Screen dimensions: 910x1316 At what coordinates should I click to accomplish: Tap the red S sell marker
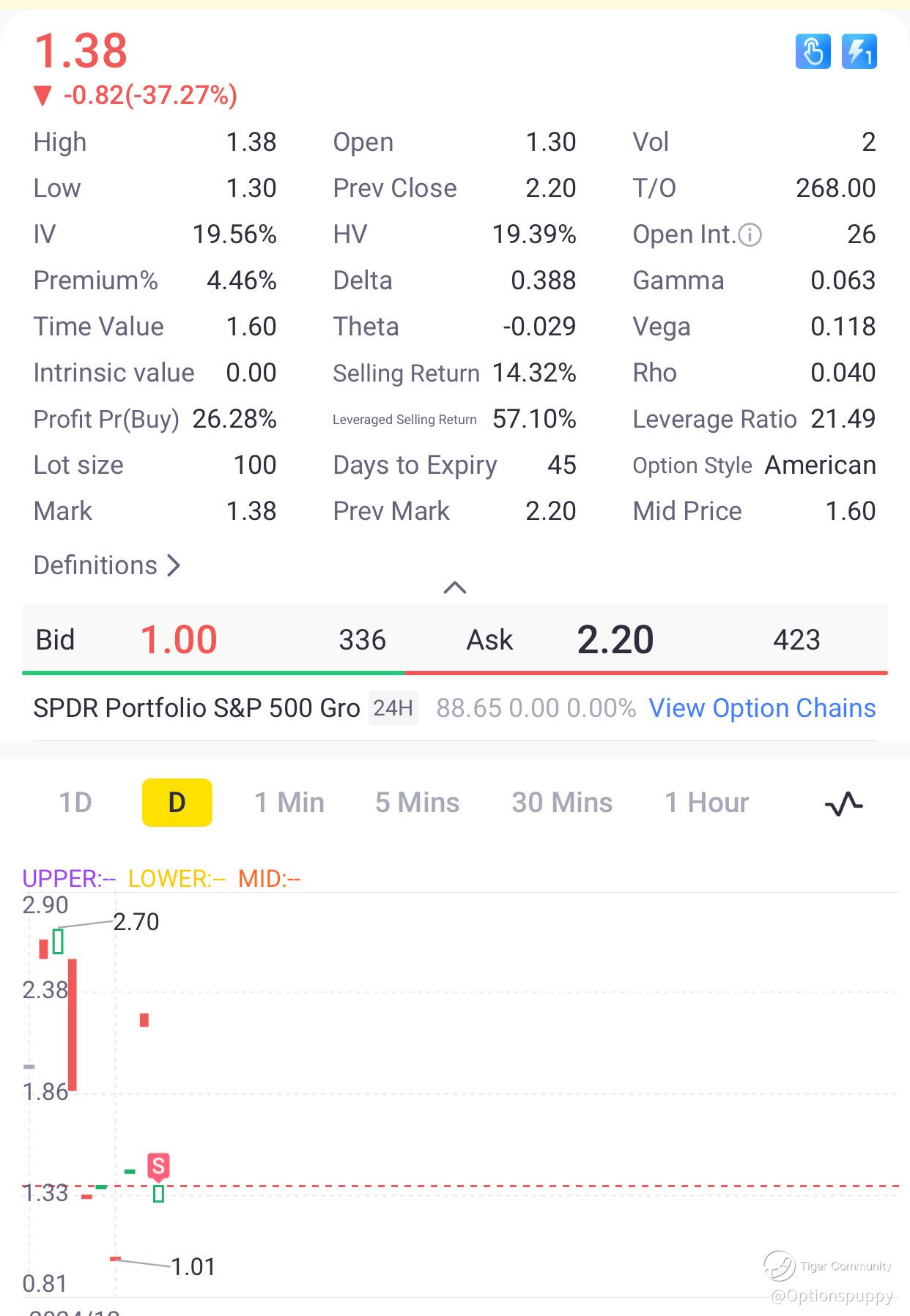(x=158, y=1166)
